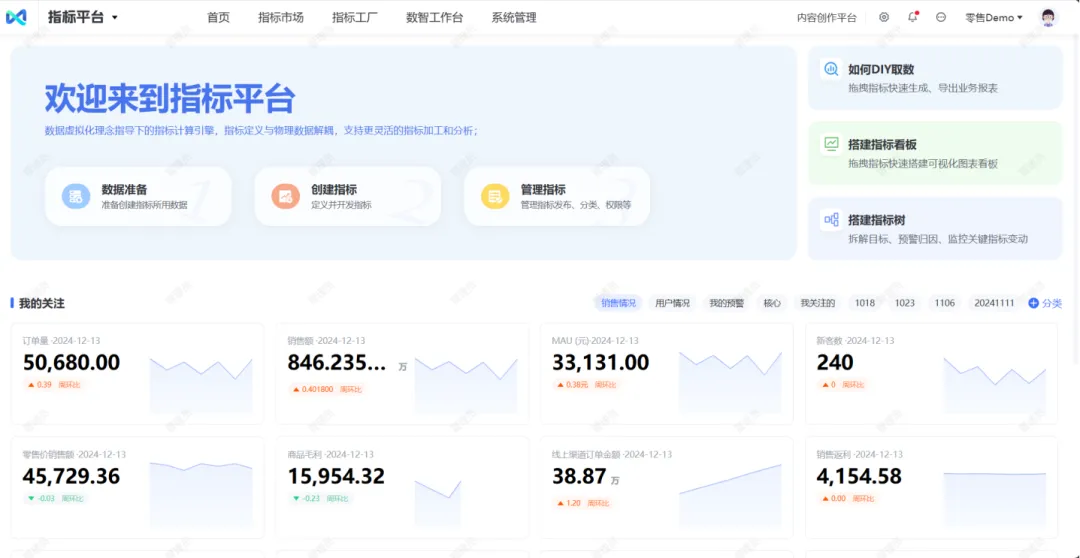1080x558 pixels.
Task: Click the message bubble icon in the header
Action: (941, 17)
